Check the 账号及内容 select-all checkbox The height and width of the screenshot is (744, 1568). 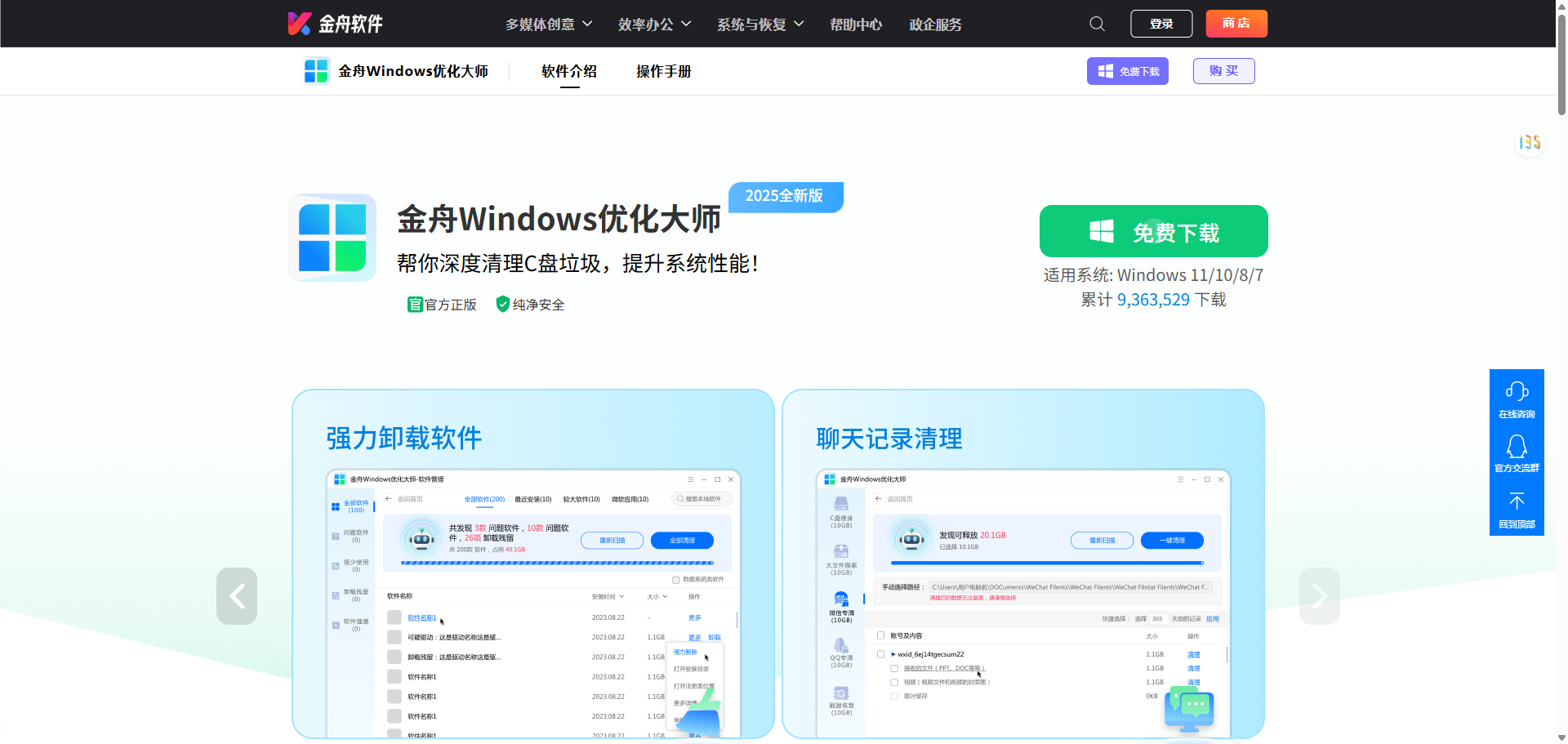[x=880, y=636]
